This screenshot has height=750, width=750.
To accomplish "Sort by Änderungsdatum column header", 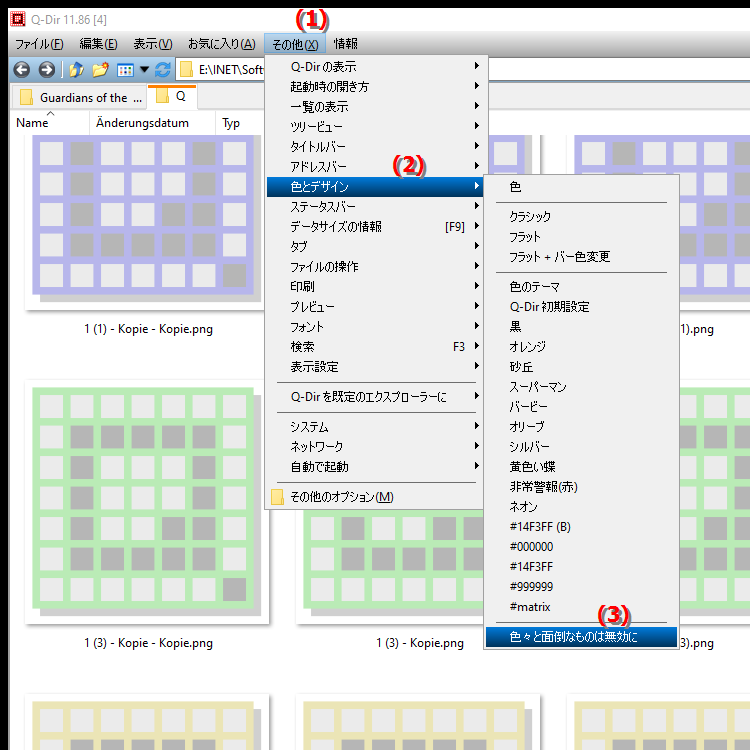I will [152, 123].
